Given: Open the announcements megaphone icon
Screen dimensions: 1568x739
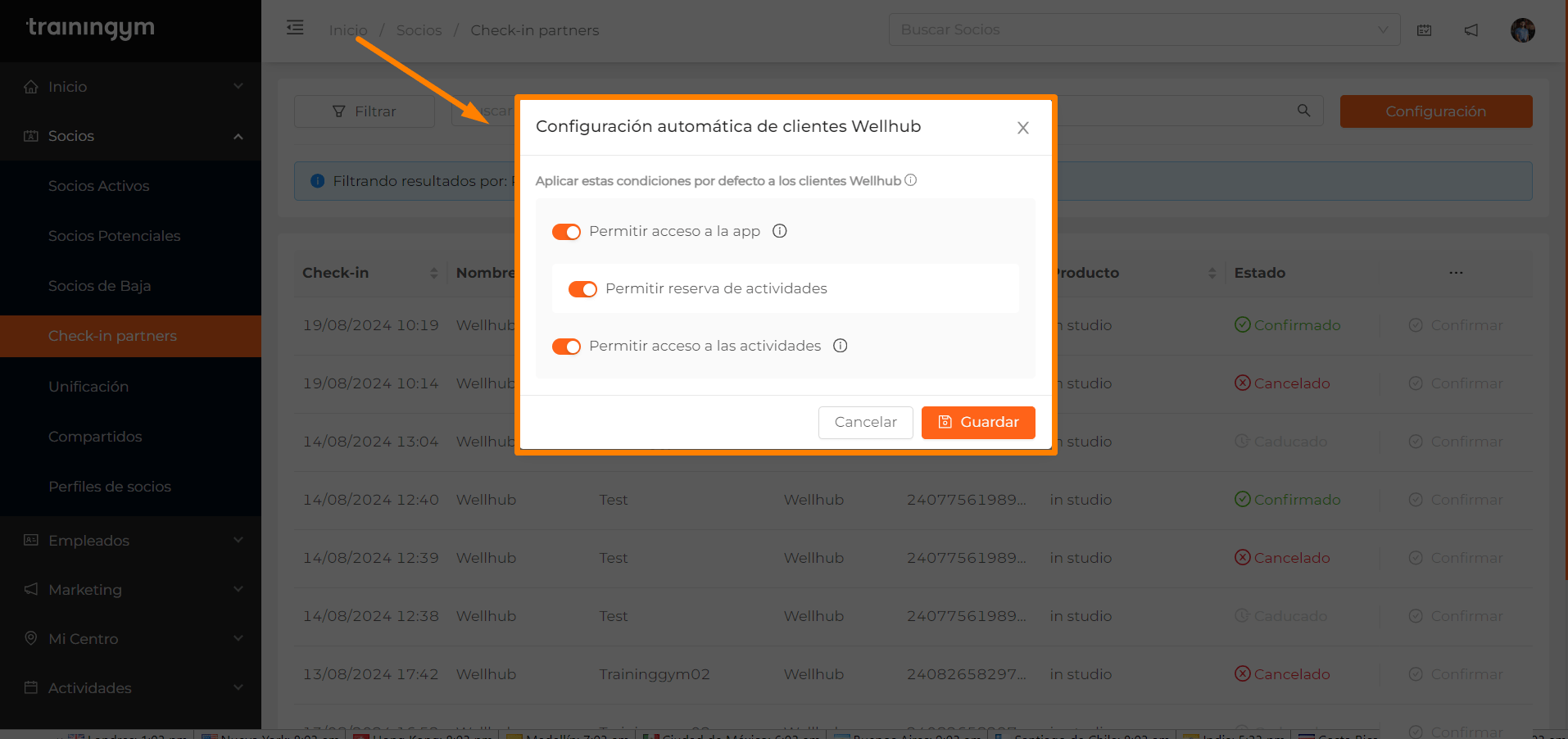Looking at the screenshot, I should point(1471,30).
